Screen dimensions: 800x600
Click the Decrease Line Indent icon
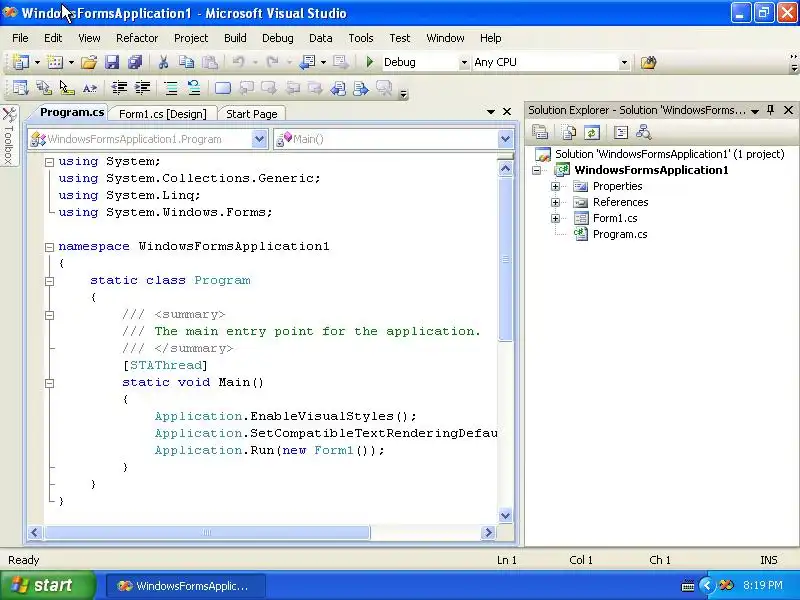point(119,88)
